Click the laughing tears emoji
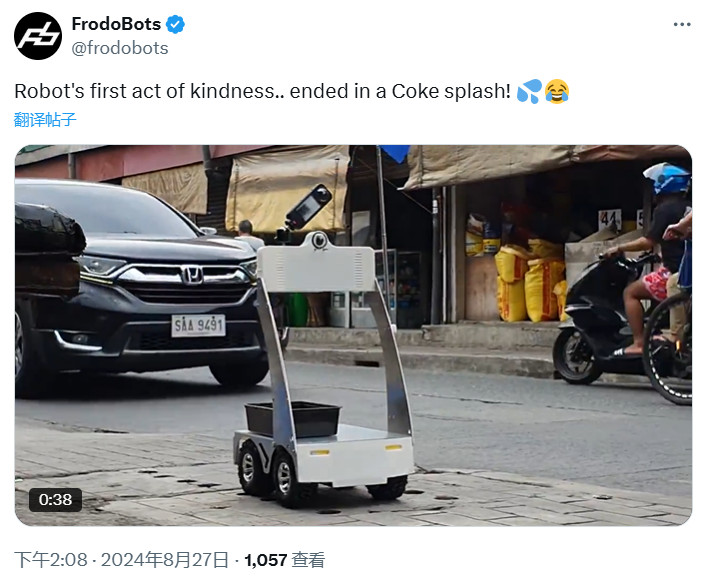 (557, 92)
